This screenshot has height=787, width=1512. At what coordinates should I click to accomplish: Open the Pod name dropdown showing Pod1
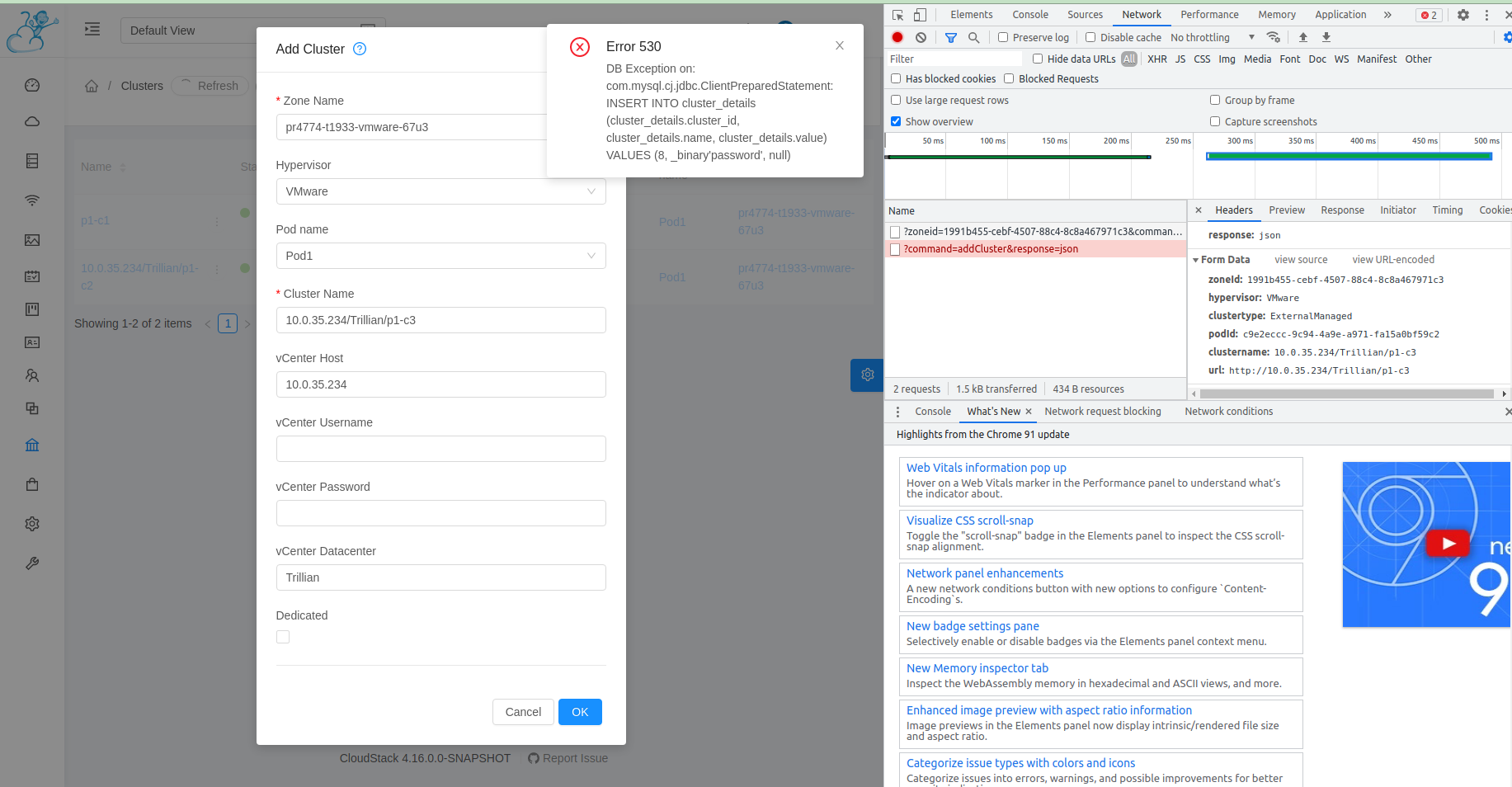pos(440,256)
